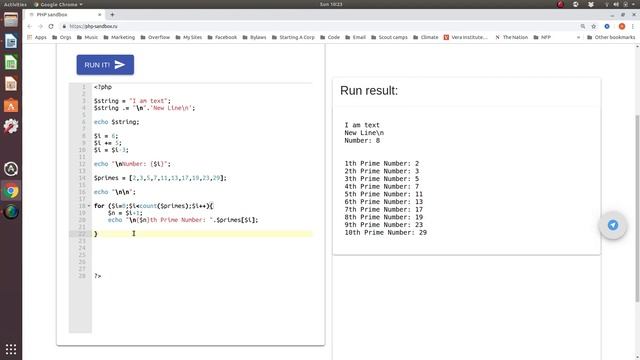The image size is (640, 360).
Task: Open the blue extension icon in Chrome toolbar
Action: 607,26
